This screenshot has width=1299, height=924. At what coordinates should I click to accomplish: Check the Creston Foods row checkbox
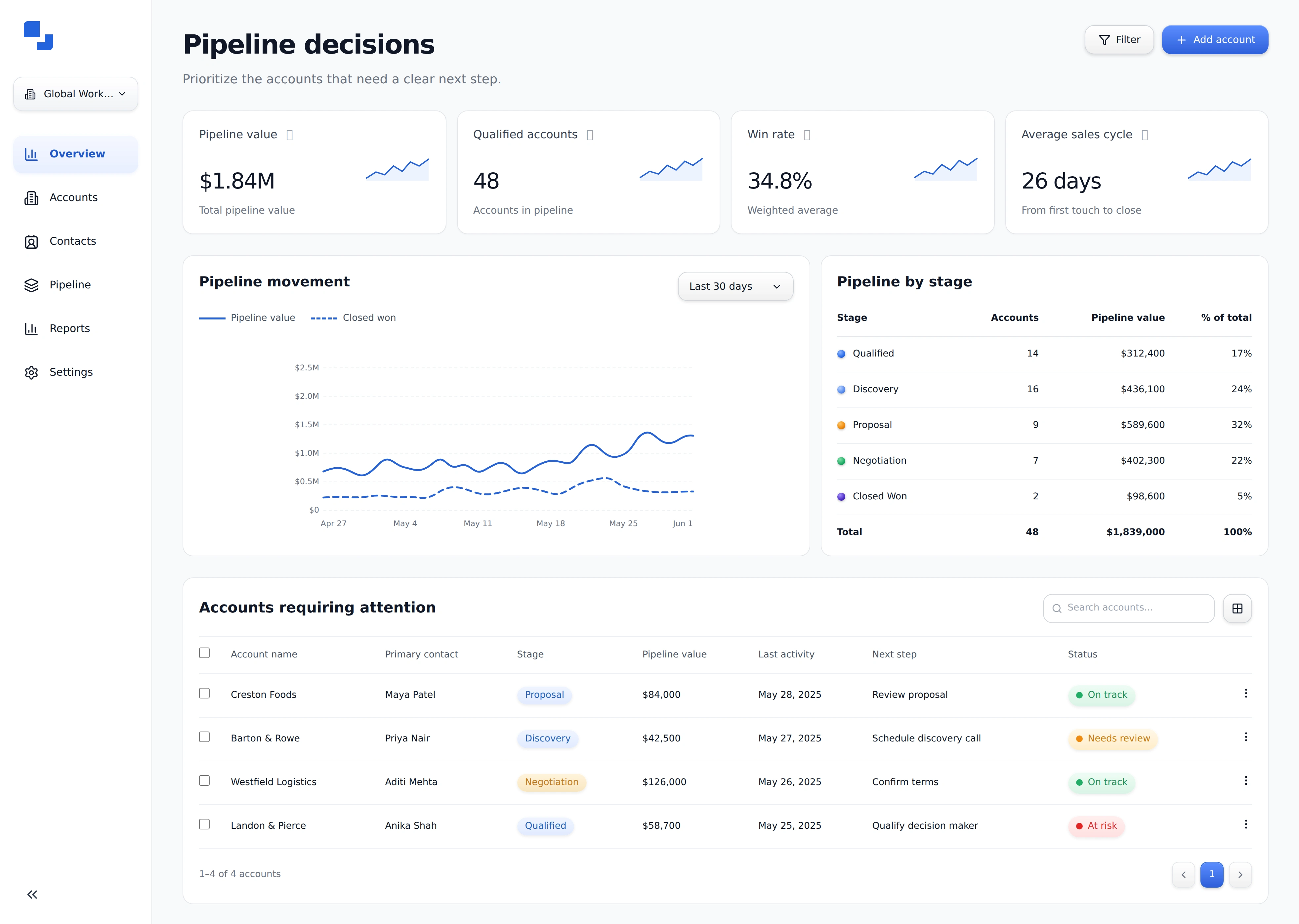pyautogui.click(x=204, y=693)
